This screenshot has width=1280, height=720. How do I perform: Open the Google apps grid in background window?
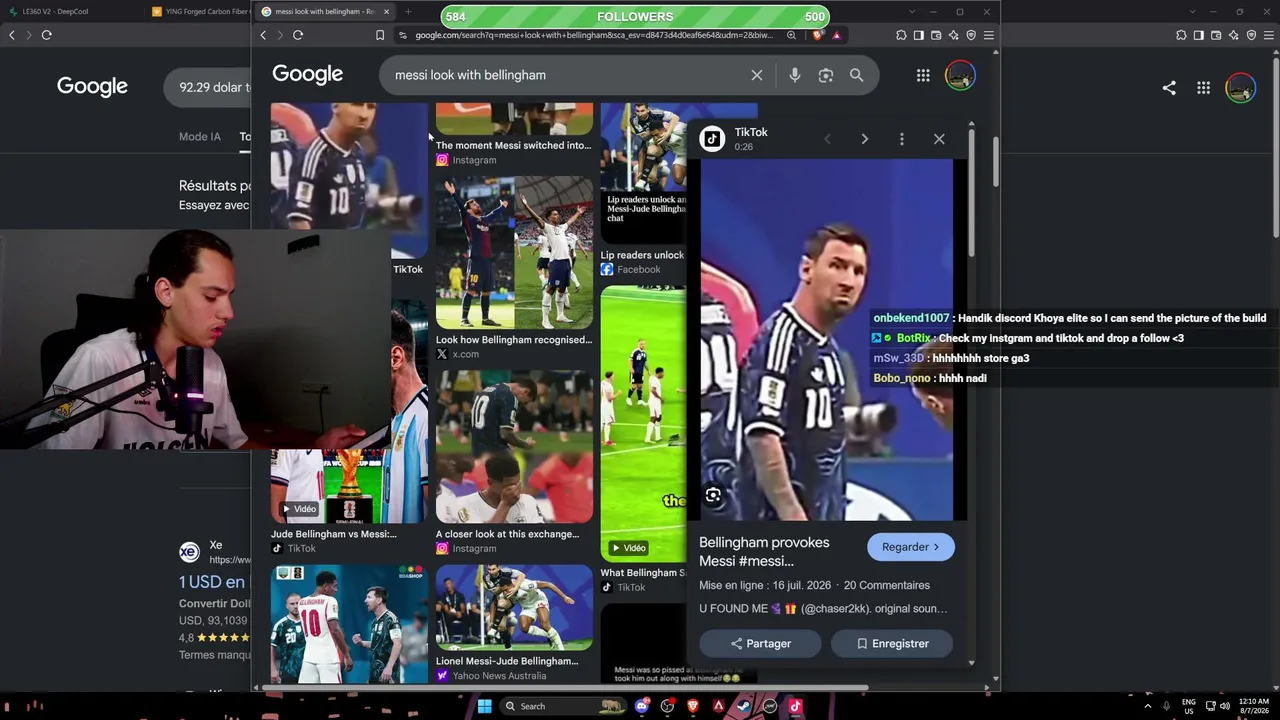point(1203,88)
